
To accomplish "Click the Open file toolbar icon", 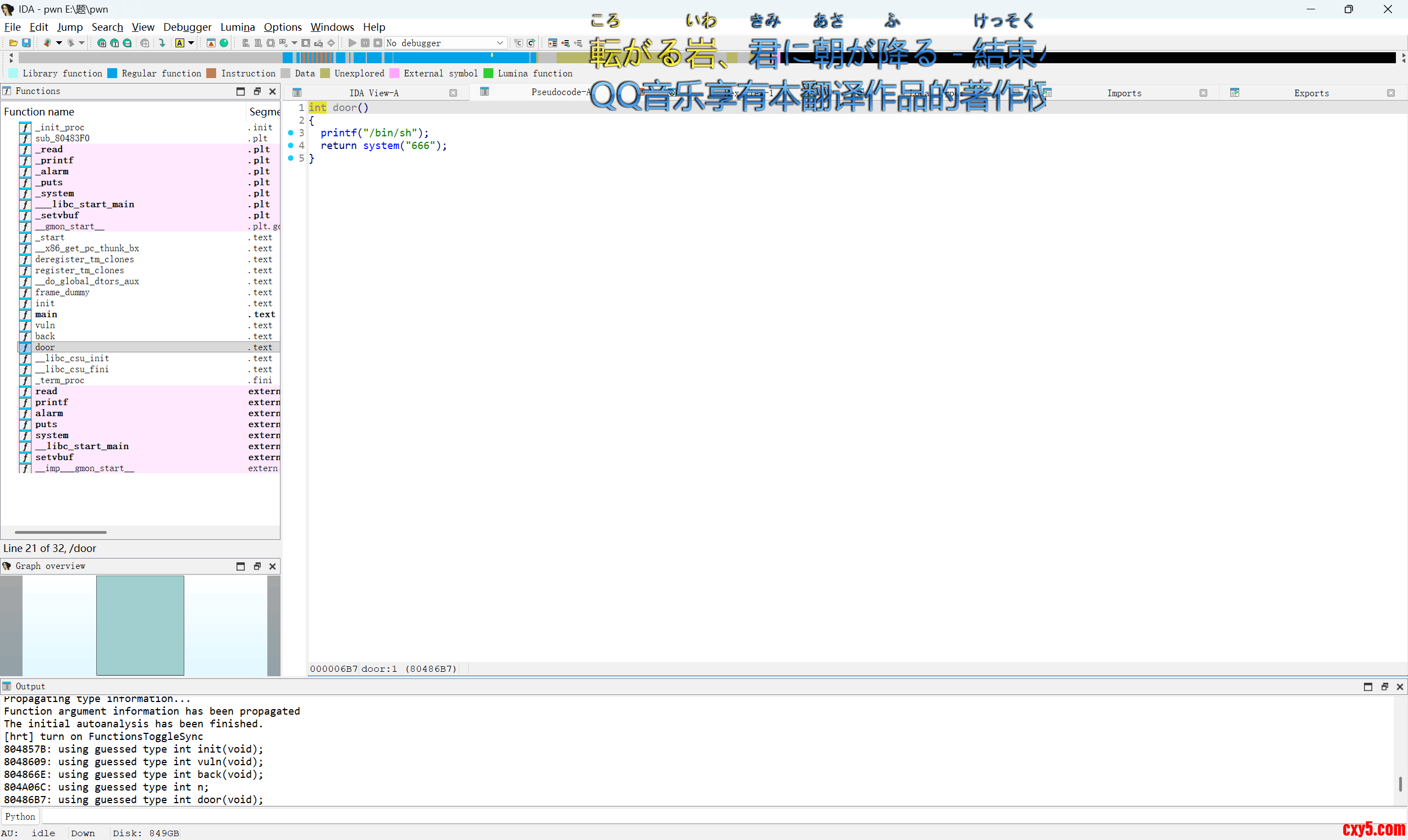I will pyautogui.click(x=13, y=43).
